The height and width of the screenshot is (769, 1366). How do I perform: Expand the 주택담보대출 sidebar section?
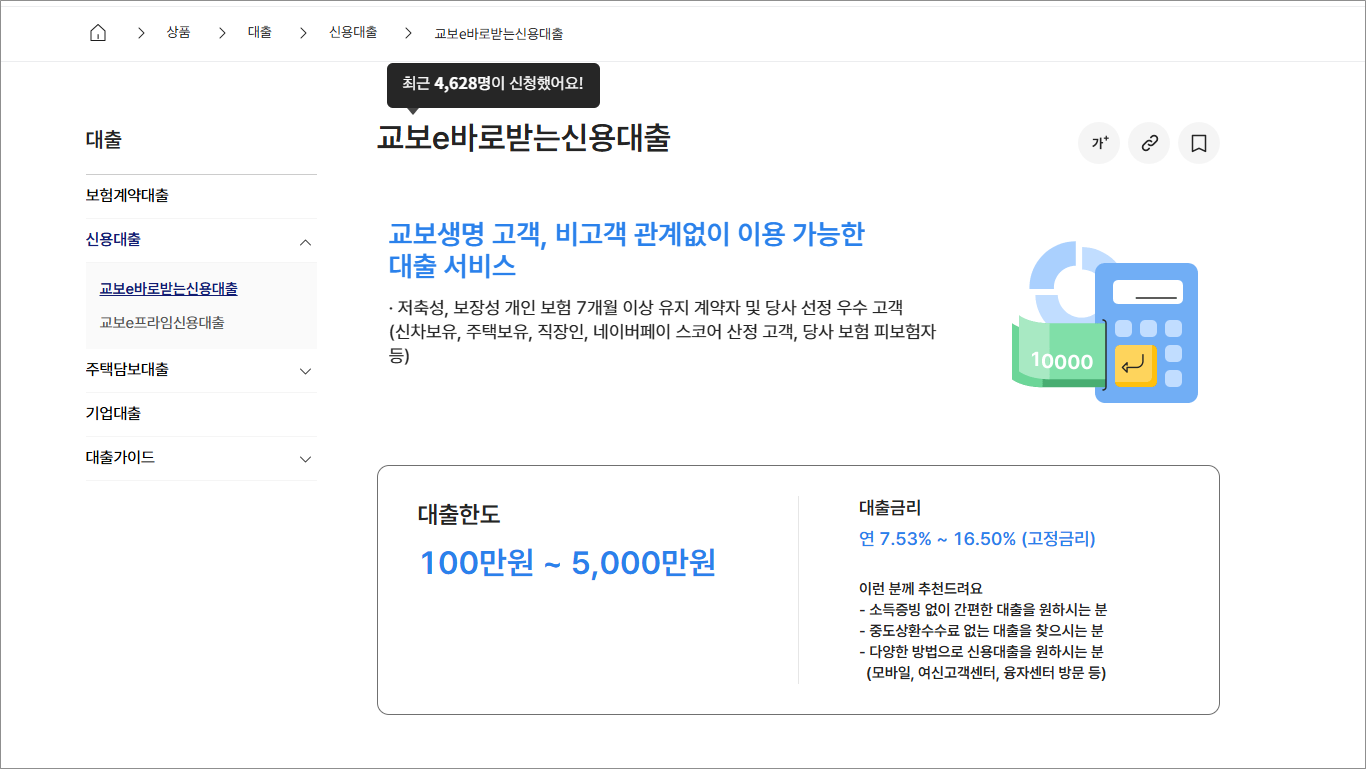(305, 370)
